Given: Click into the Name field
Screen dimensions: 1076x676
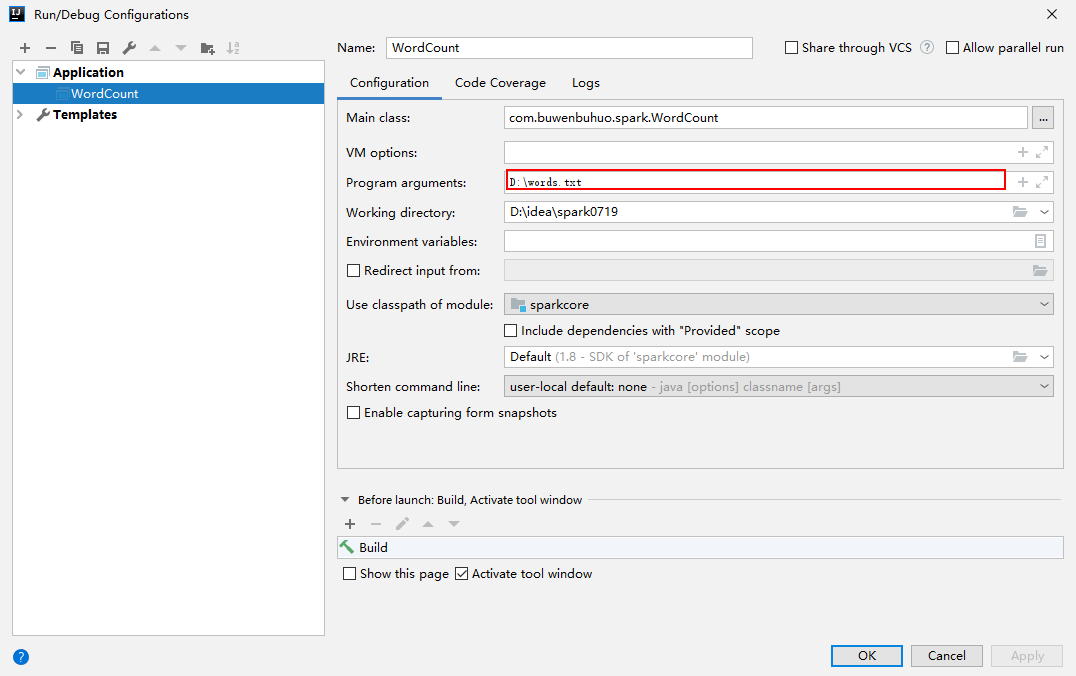Looking at the screenshot, I should tap(569, 47).
